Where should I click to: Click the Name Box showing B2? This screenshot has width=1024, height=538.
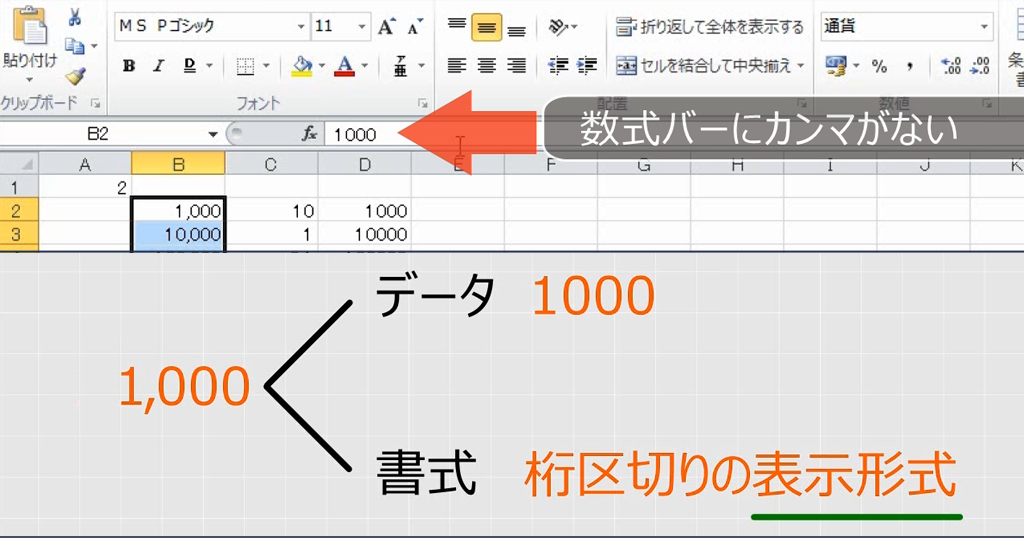tap(98, 134)
